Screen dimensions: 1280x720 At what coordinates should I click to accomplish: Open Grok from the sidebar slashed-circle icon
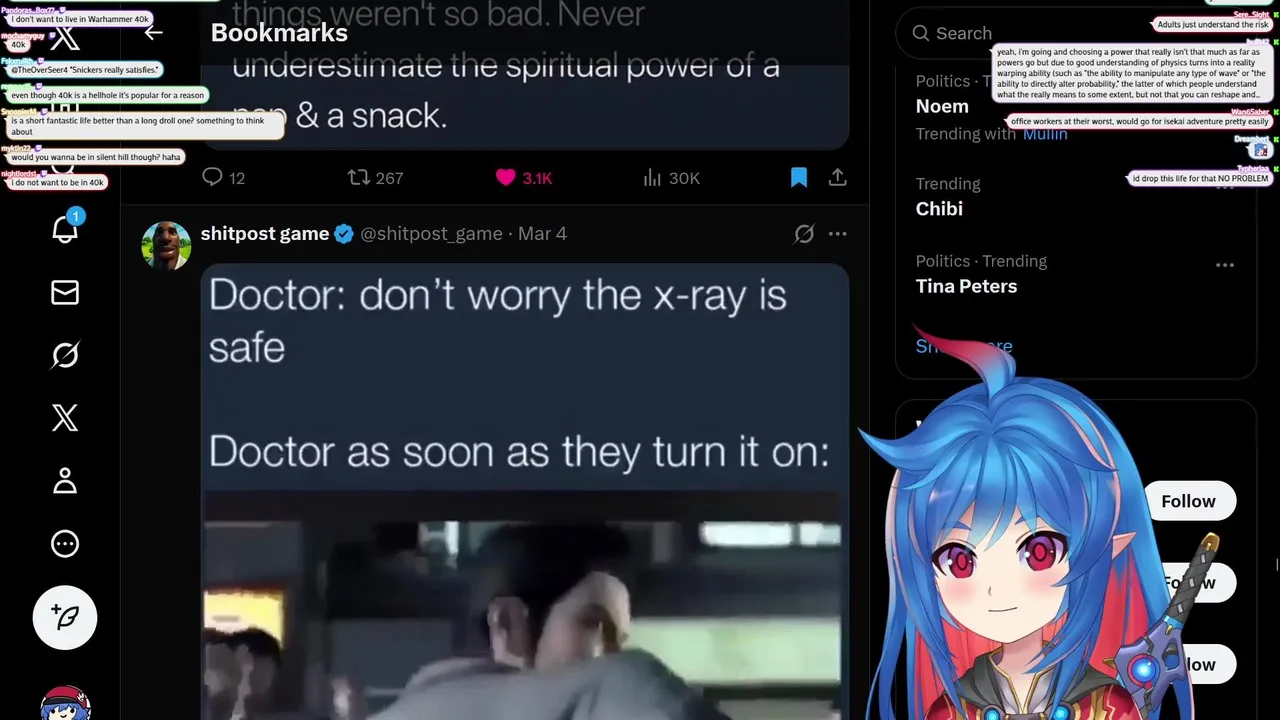65,355
